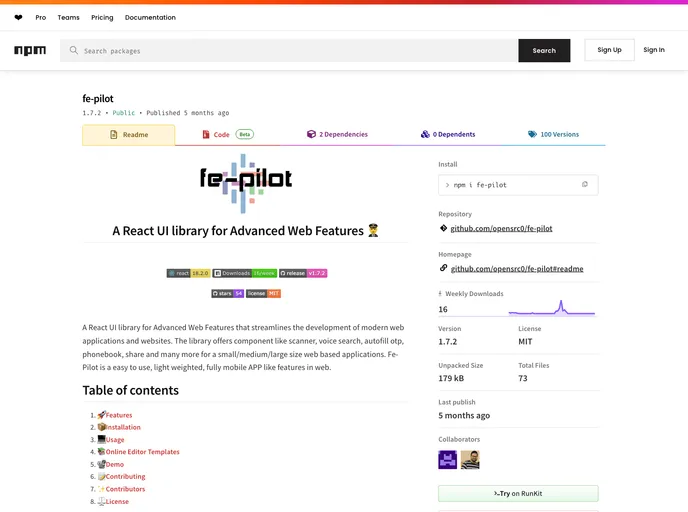Screen dimensions: 688x512
Task: Click the react 18.2.0 badge
Action: (189, 273)
